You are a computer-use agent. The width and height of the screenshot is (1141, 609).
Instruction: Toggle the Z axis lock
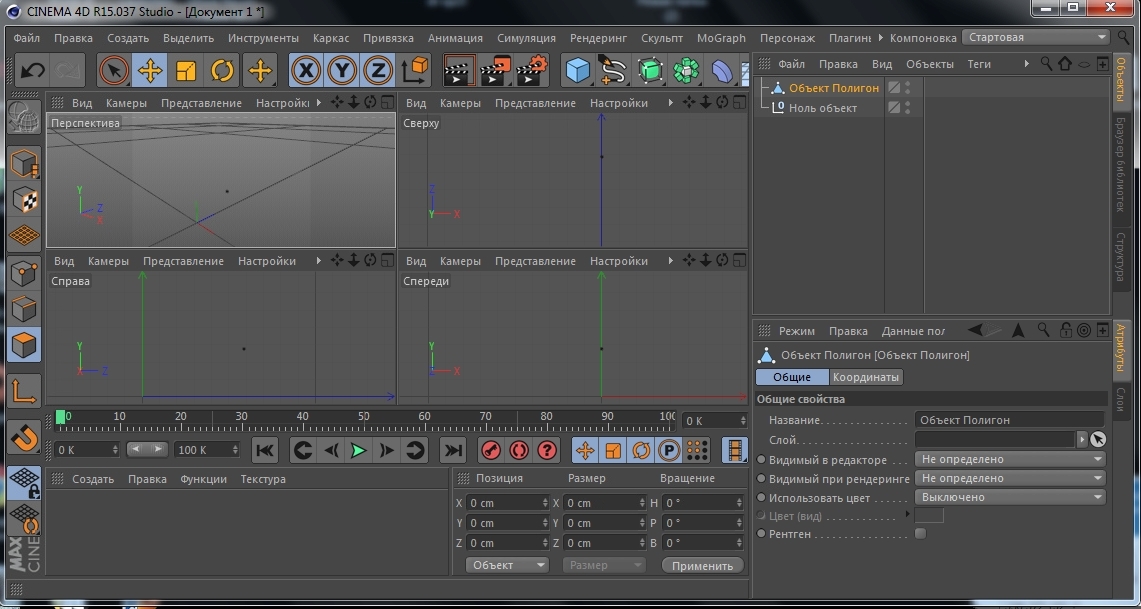click(x=378, y=71)
